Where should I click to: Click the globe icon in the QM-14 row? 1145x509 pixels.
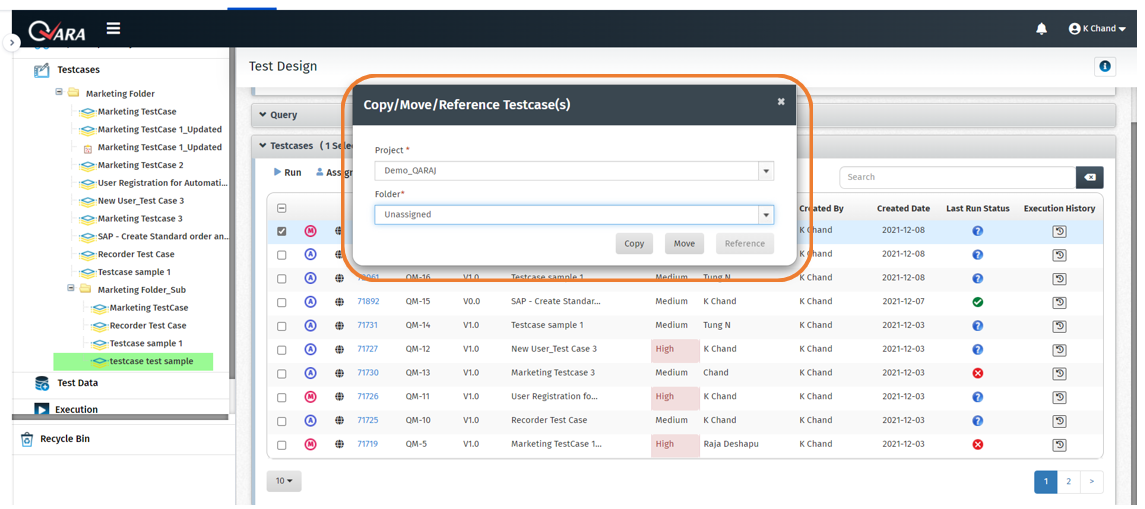[339, 326]
